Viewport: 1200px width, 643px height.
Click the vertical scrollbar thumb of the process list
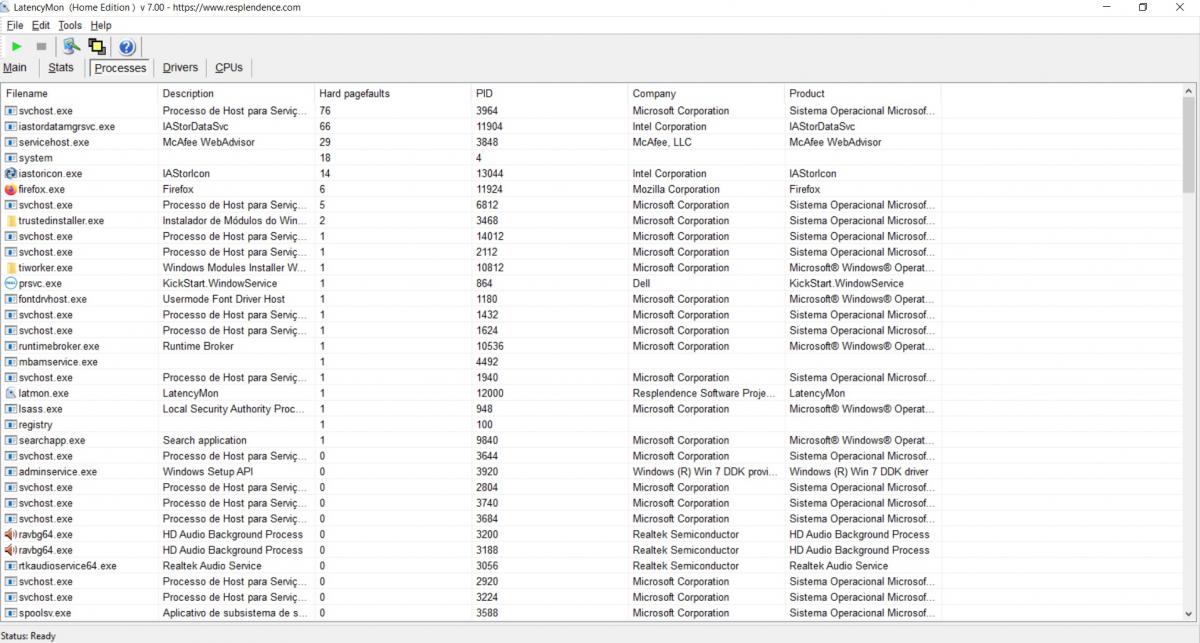click(1189, 146)
